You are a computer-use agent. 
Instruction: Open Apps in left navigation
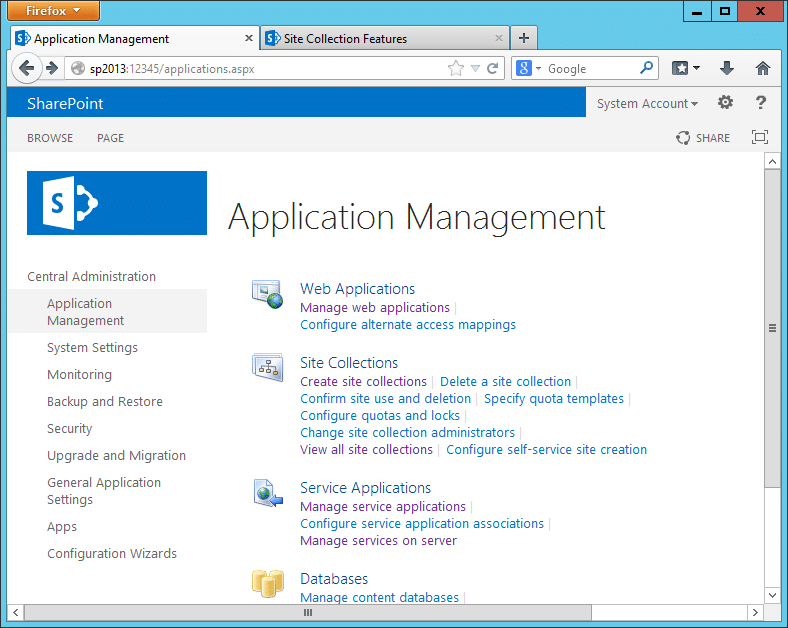(x=62, y=527)
